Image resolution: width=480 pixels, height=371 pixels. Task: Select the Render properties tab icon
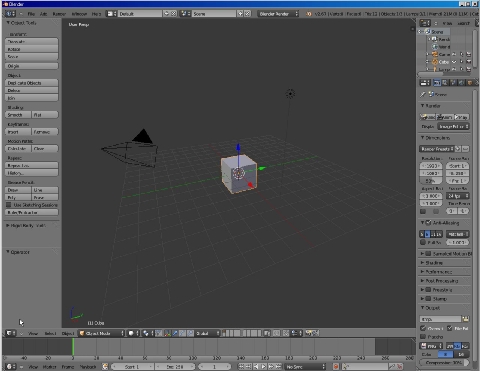[x=437, y=83]
